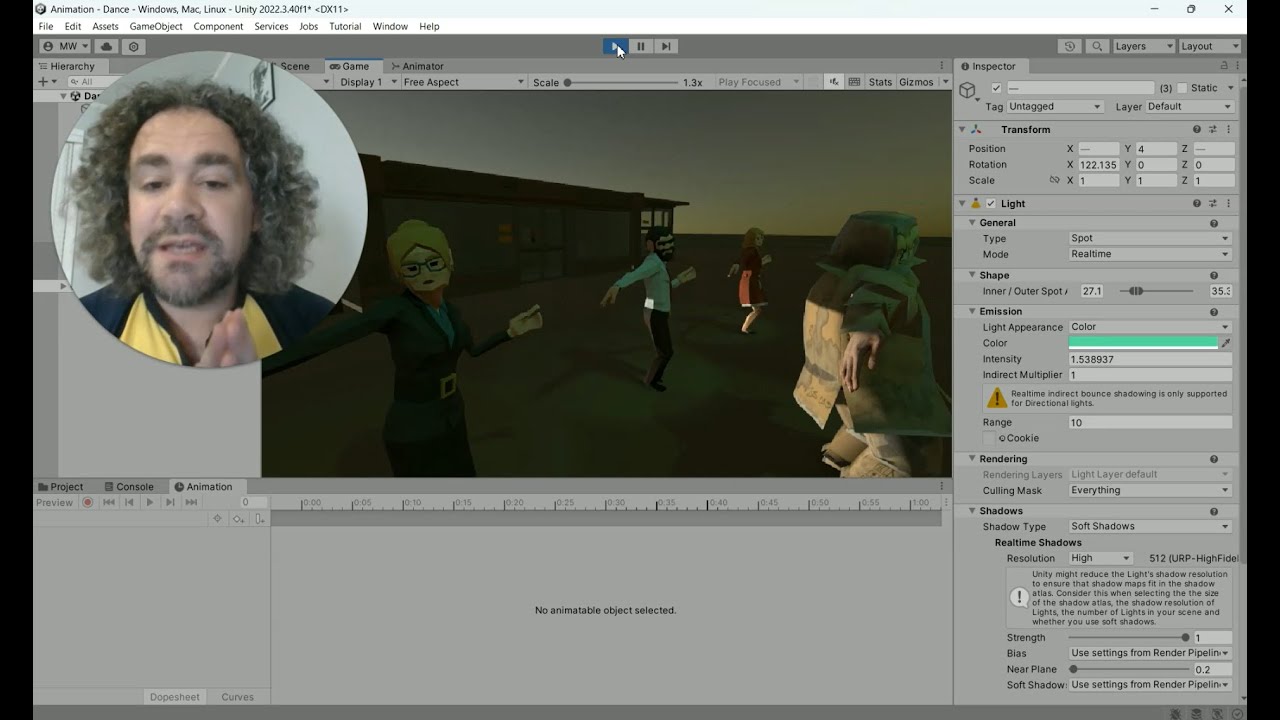Image resolution: width=1280 pixels, height=720 pixels.
Task: Open the Layers dropdown
Action: (1144, 46)
